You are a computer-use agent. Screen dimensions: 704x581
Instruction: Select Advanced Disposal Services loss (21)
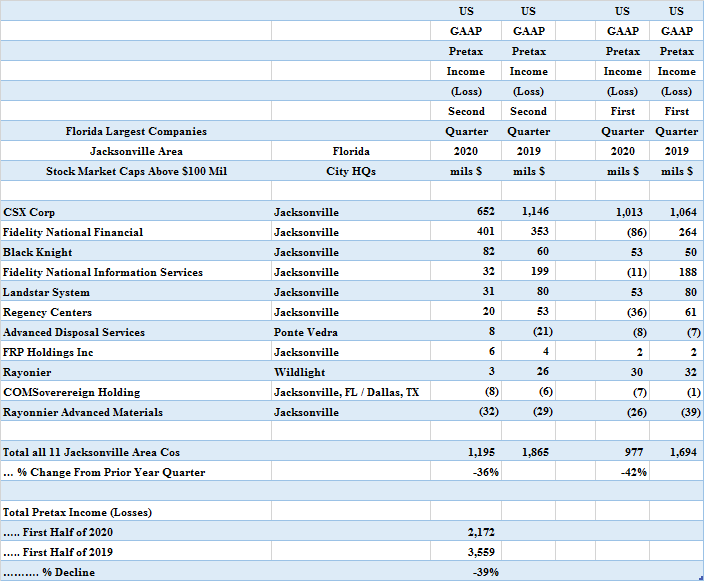(x=542, y=331)
